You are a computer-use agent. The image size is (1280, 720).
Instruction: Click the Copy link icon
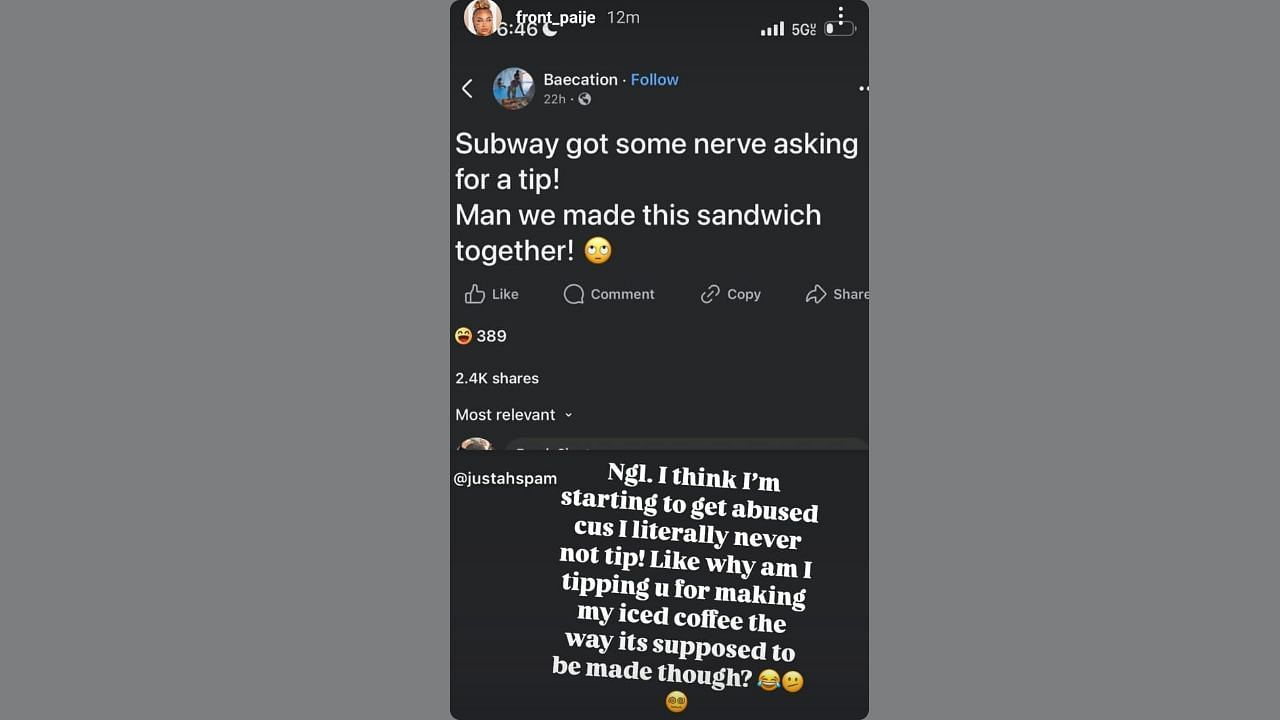[x=710, y=294]
